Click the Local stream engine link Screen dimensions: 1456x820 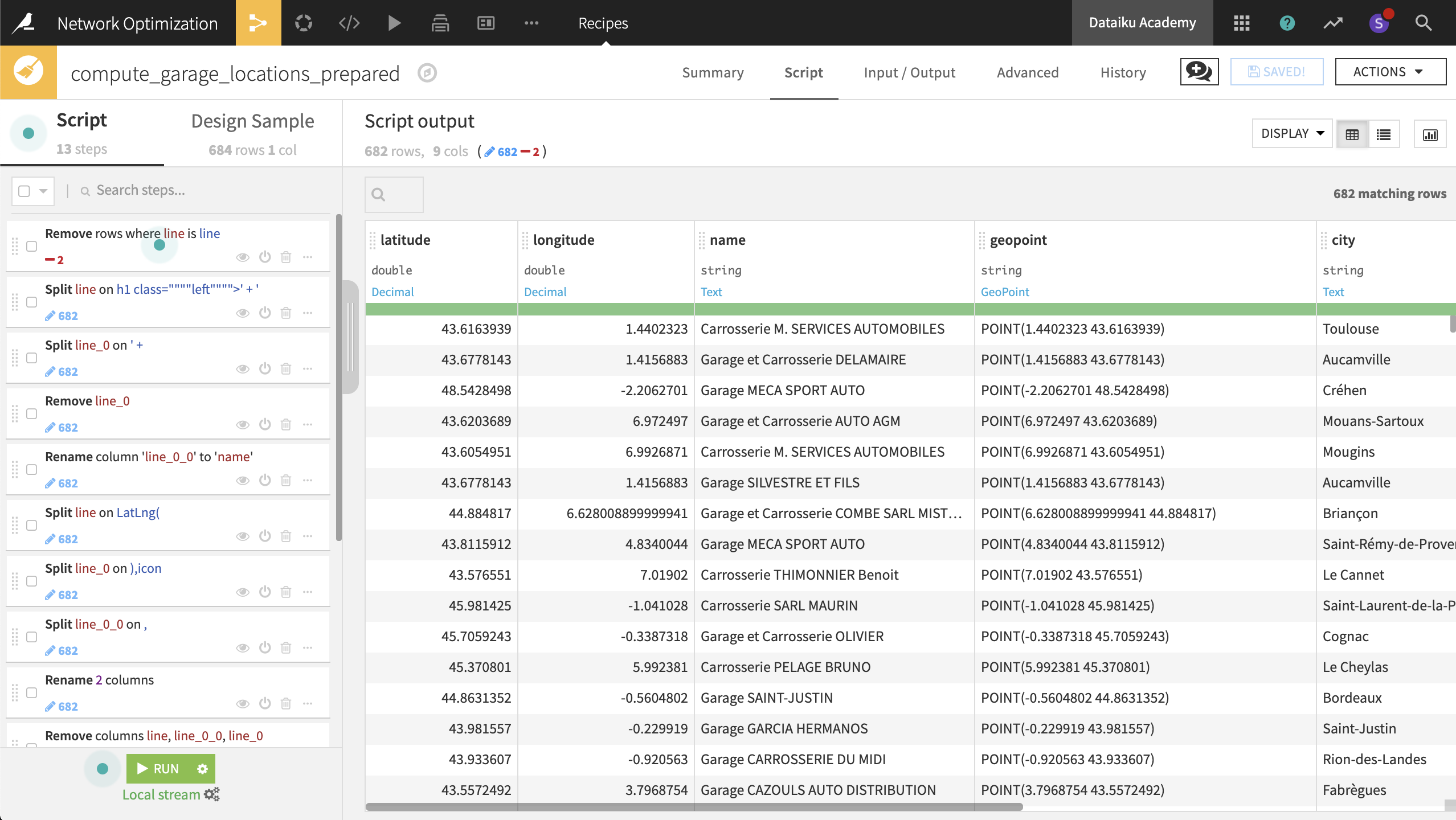click(x=162, y=794)
